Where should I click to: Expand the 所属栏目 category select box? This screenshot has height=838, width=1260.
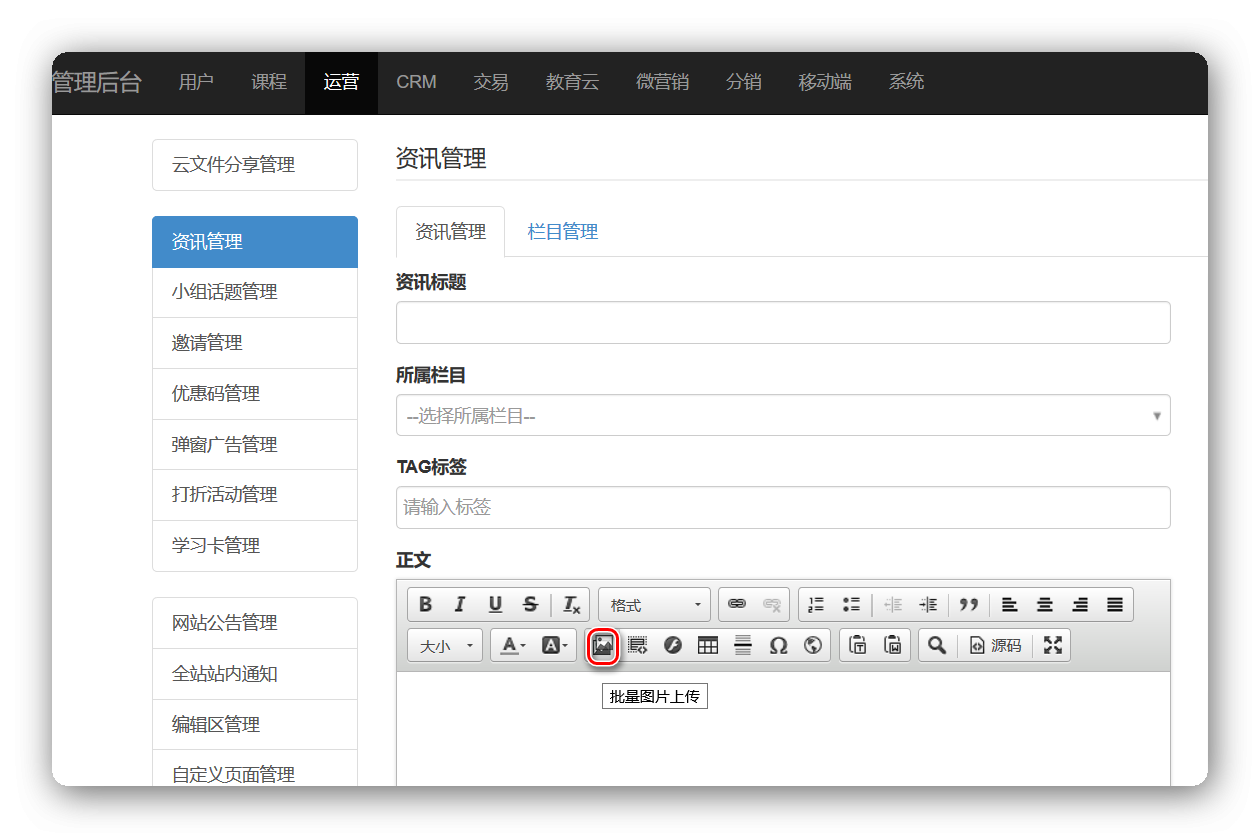point(782,415)
